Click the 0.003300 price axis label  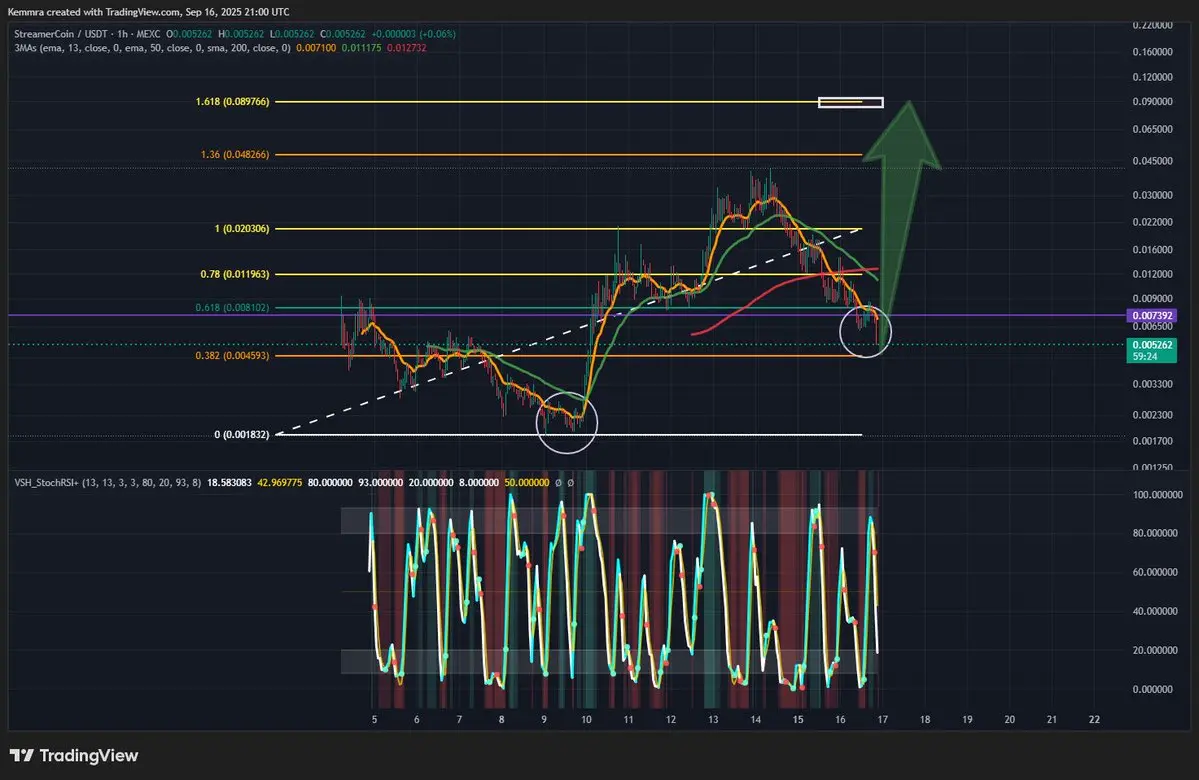click(1152, 384)
